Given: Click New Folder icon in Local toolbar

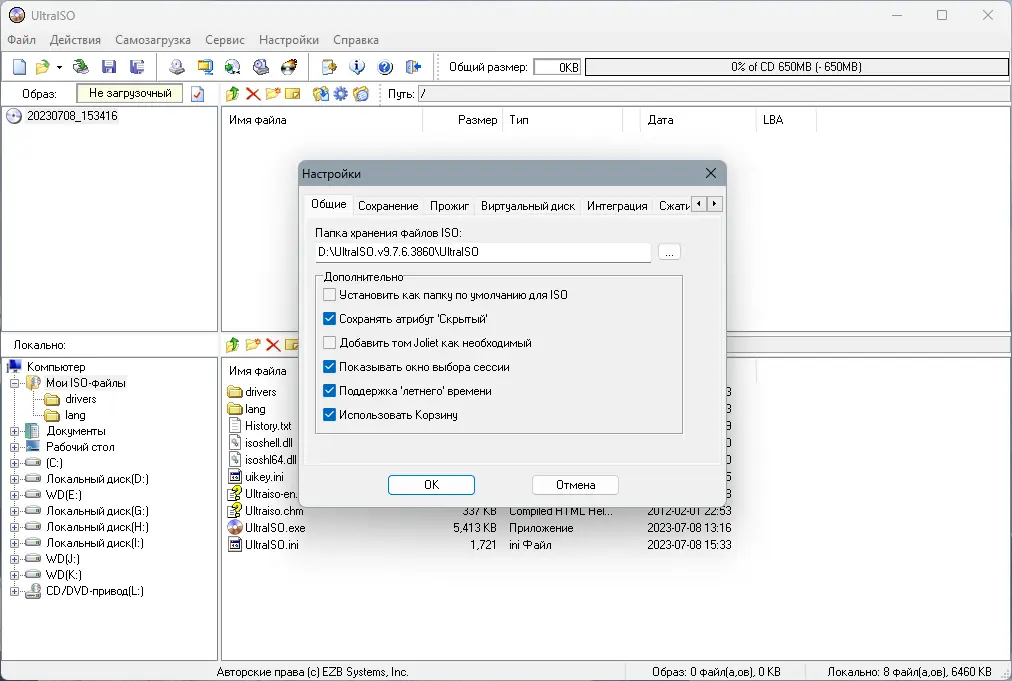Looking at the screenshot, I should [x=253, y=345].
